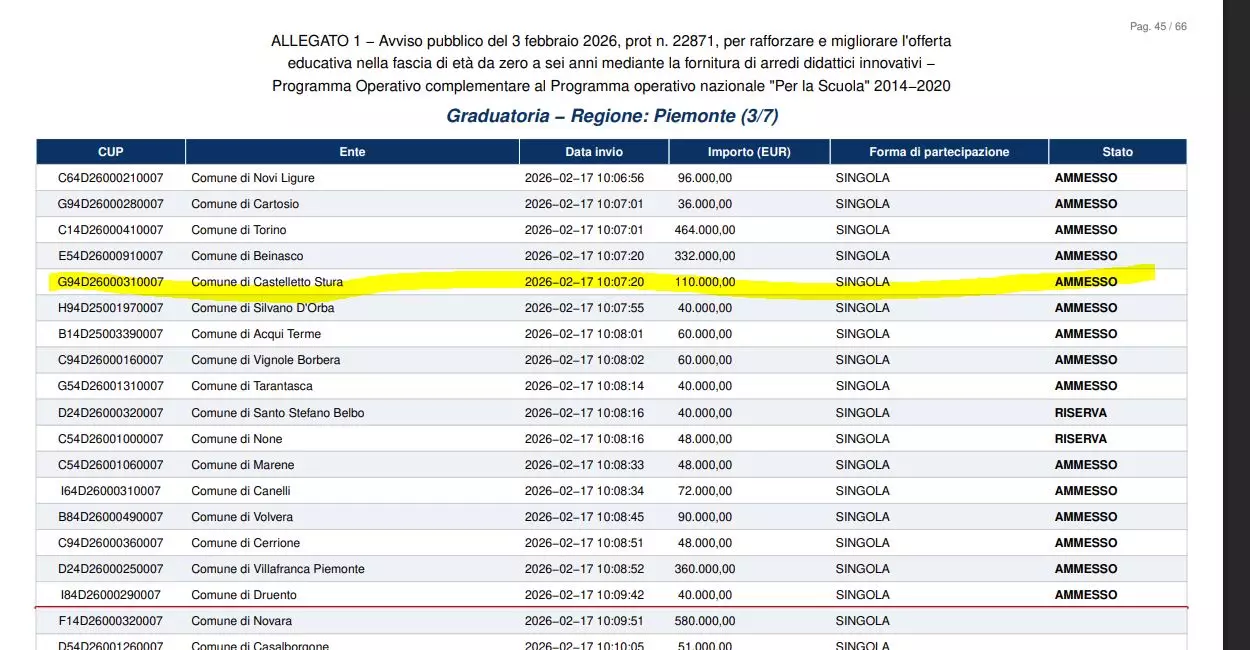Screen dimensions: 1250x650
Task: Click the Importo (EUR) column header
Action: 749,152
